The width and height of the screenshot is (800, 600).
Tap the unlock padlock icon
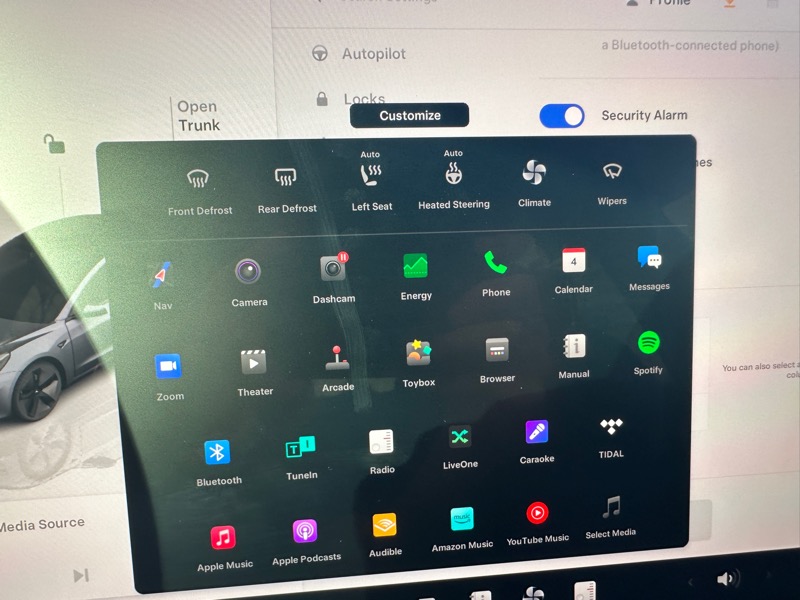(54, 144)
